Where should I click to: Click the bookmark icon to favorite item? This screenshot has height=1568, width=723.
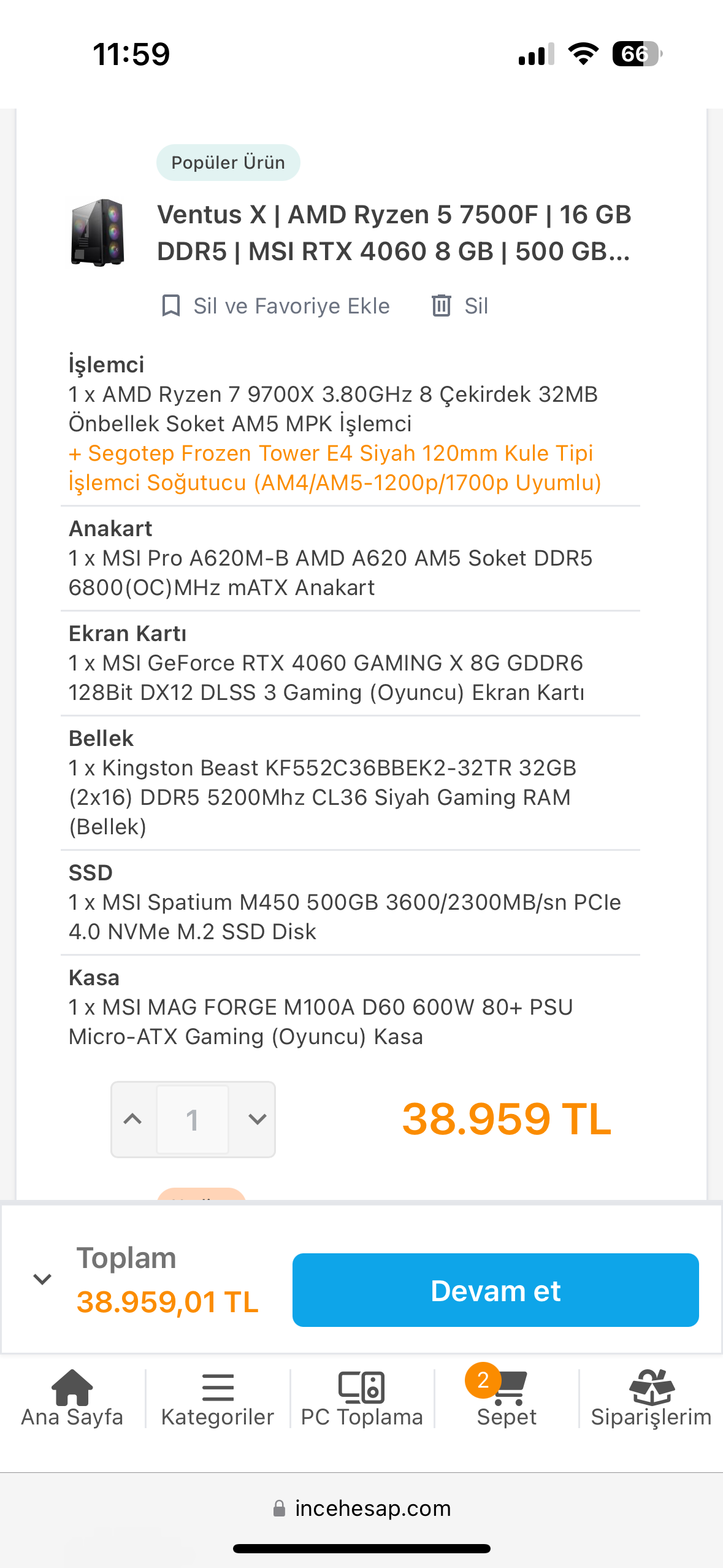170,306
